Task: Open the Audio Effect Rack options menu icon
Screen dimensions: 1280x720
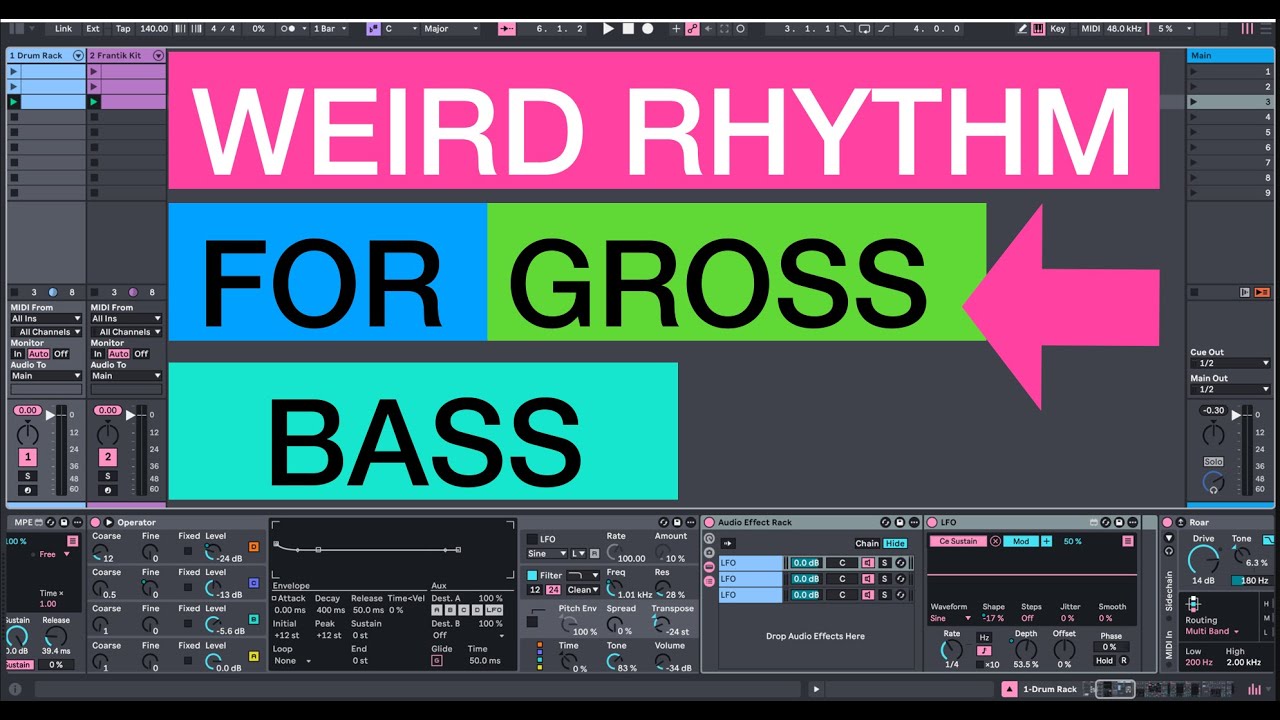Action: pos(914,522)
